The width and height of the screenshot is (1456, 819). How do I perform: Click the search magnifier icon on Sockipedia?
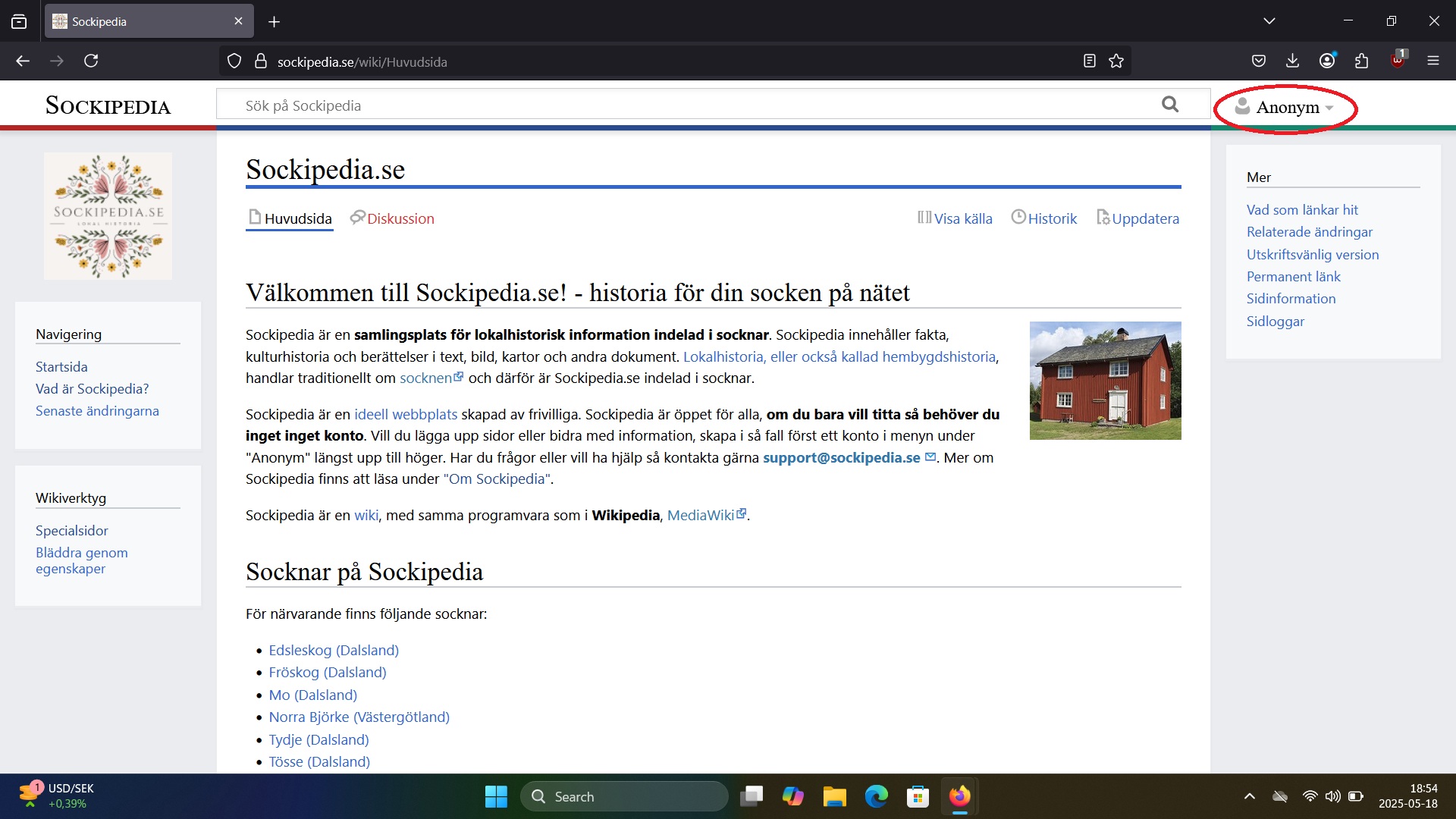(x=1170, y=105)
